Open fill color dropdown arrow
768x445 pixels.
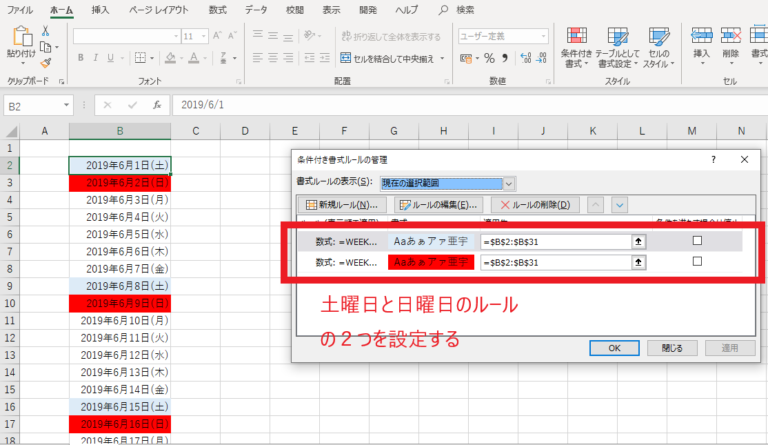pos(181,58)
